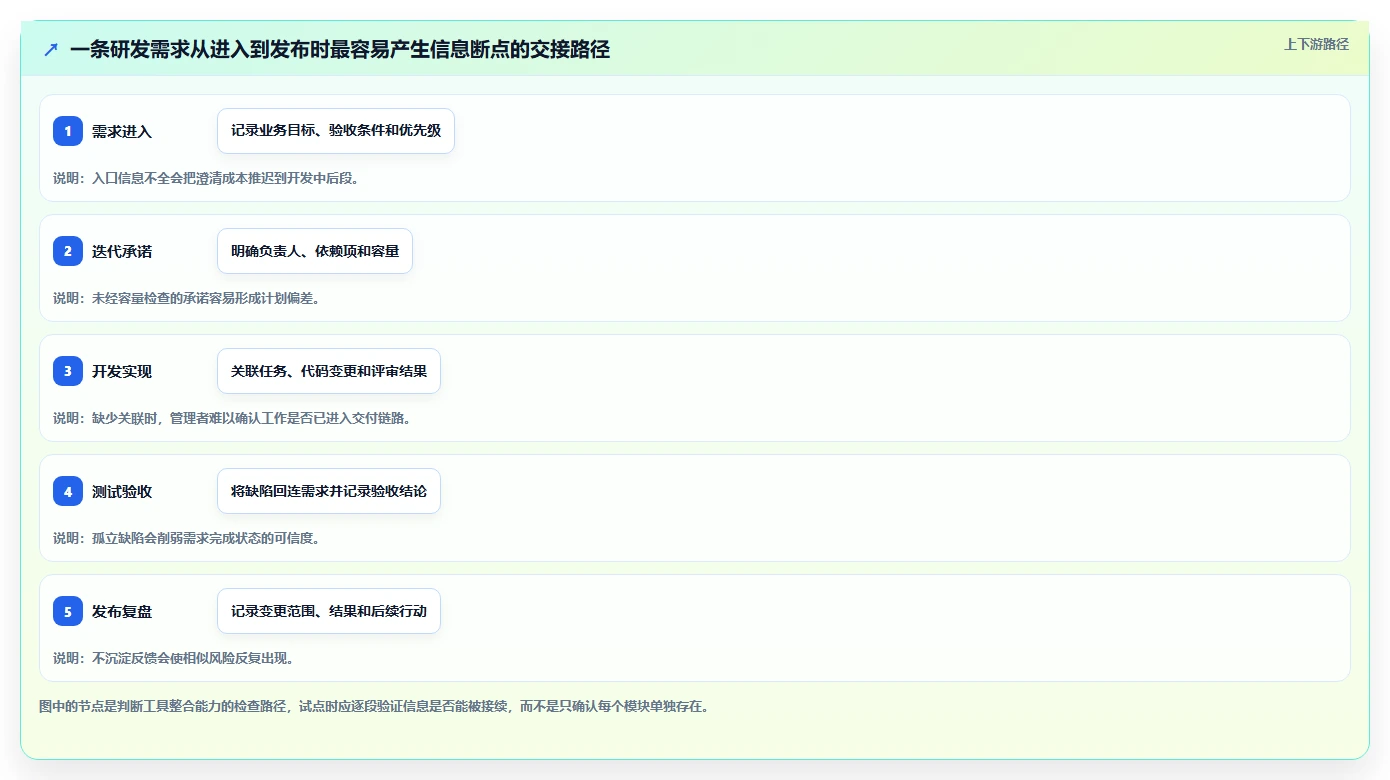Click the 需求进入 step name
The image size is (1390, 780).
coord(122,132)
